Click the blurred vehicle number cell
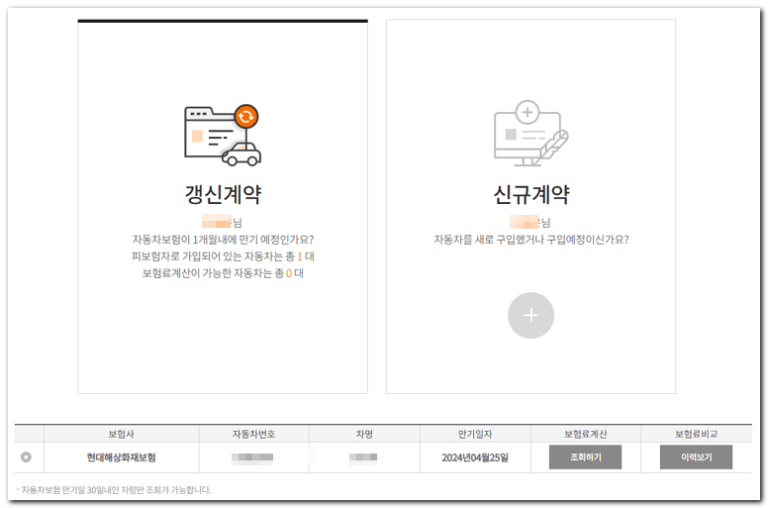This screenshot has height=508, width=768. [x=253, y=458]
